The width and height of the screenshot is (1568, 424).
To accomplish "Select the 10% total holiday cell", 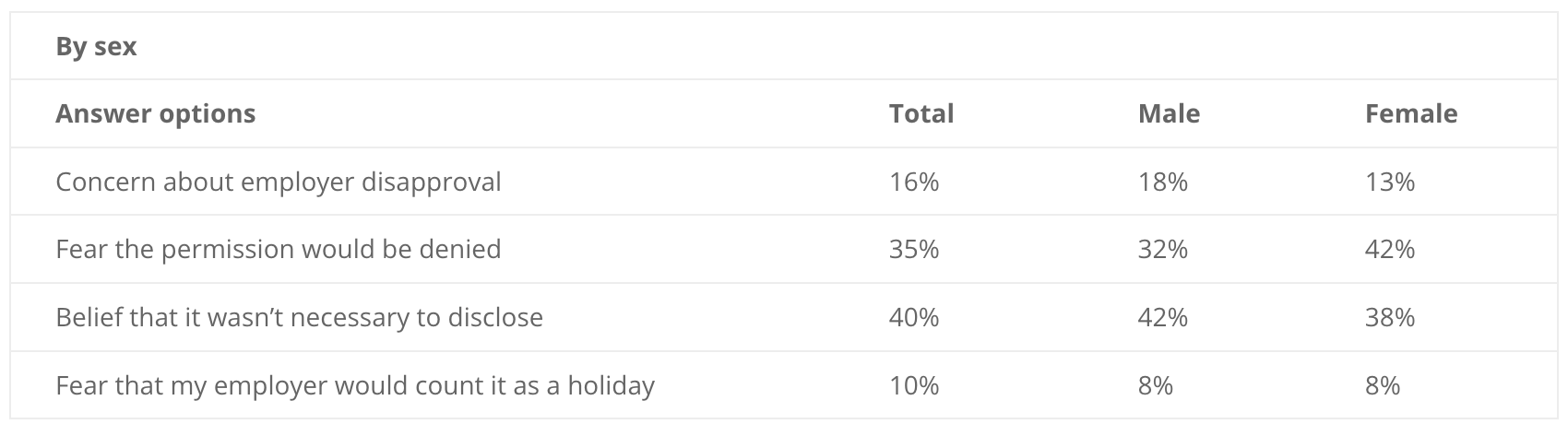I will [x=914, y=384].
